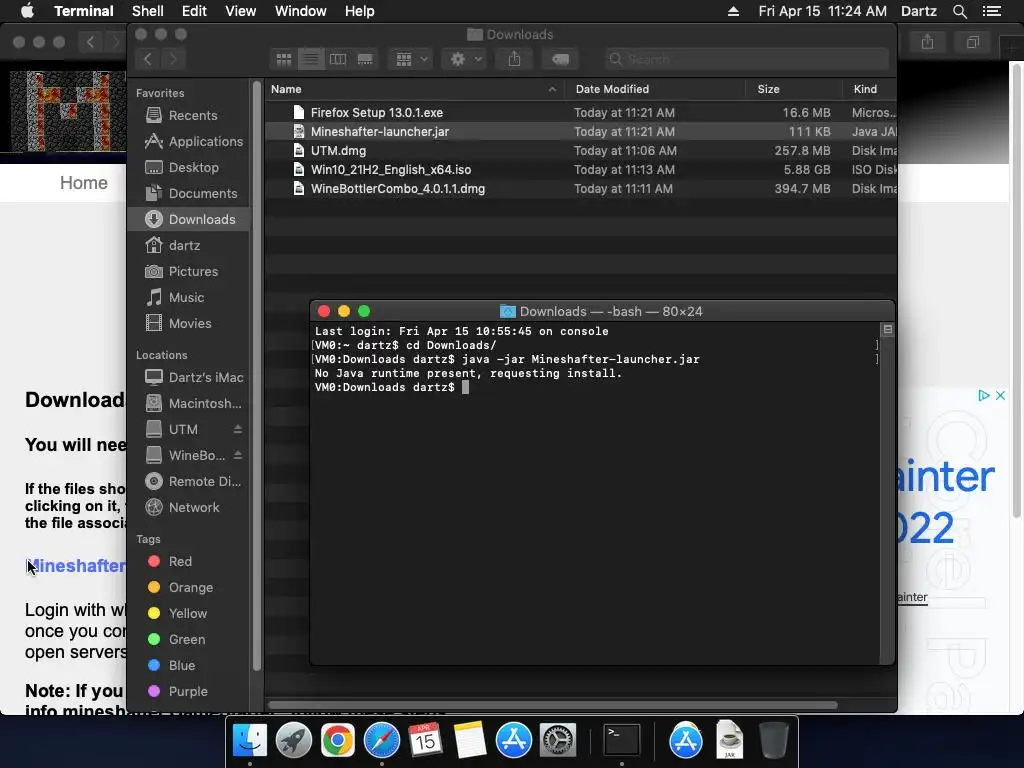Screen dimensions: 1024x768
Task: Open the dartz home folder in sidebar
Action: point(188,246)
